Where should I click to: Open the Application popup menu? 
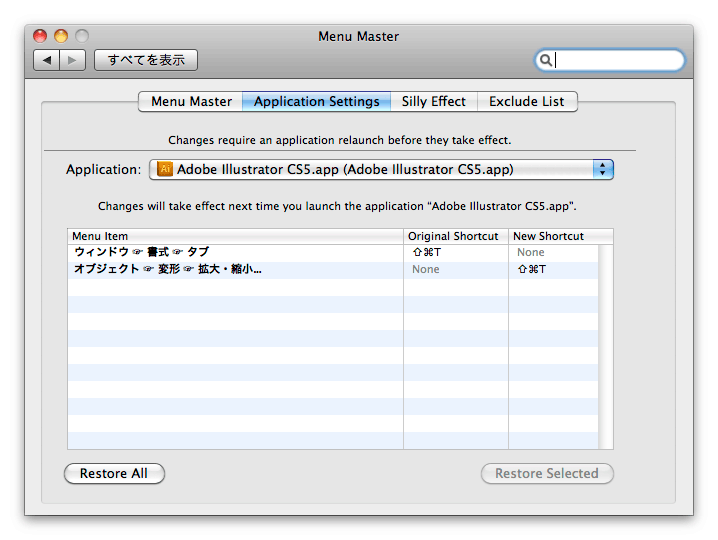[381, 169]
